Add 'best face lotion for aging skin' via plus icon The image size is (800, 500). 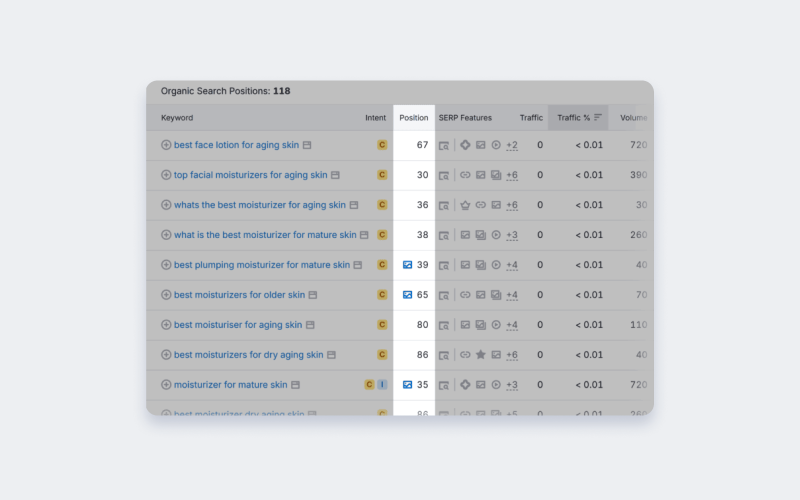[166, 145]
